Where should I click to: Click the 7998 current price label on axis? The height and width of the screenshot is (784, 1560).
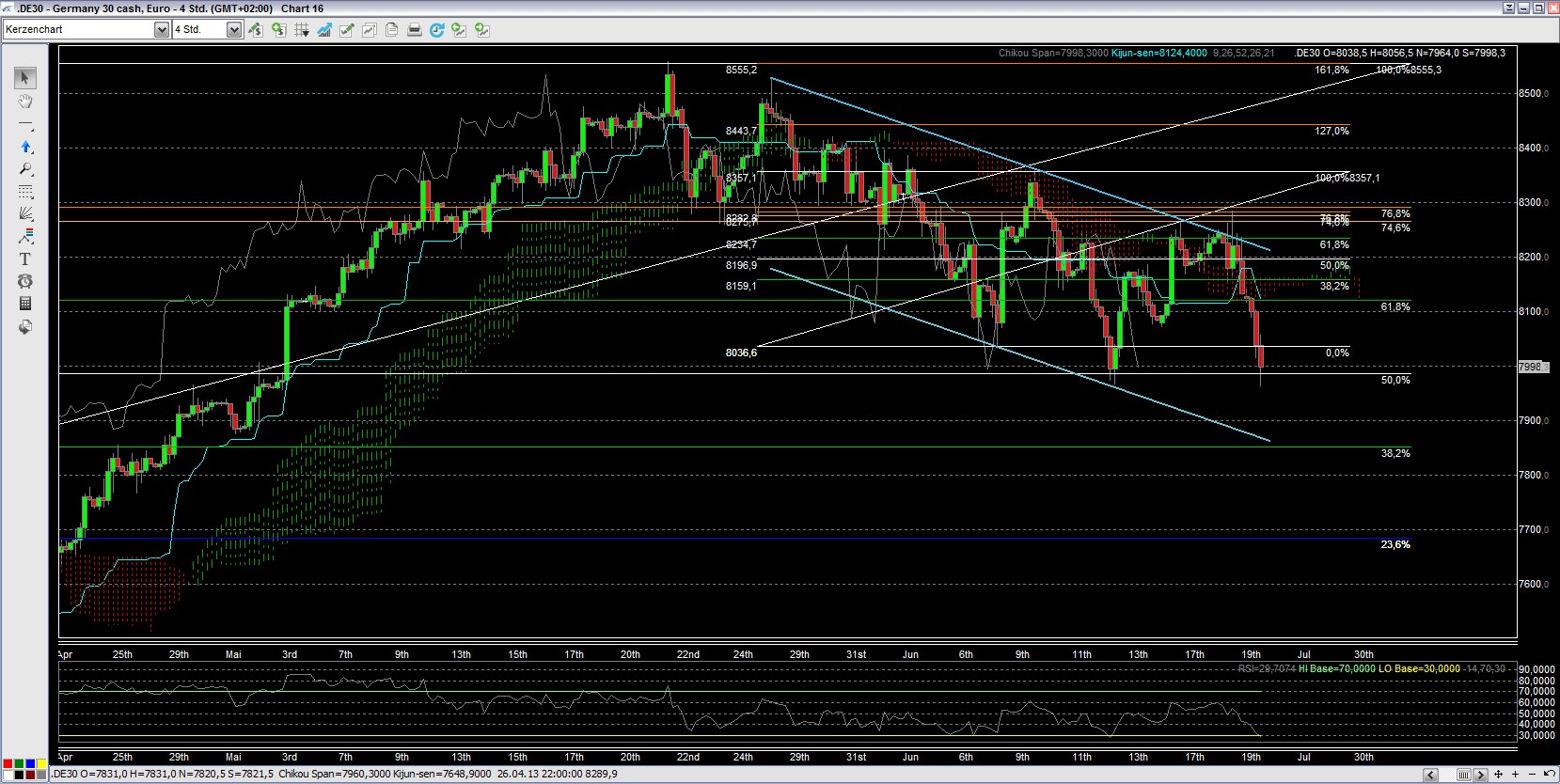[1531, 367]
